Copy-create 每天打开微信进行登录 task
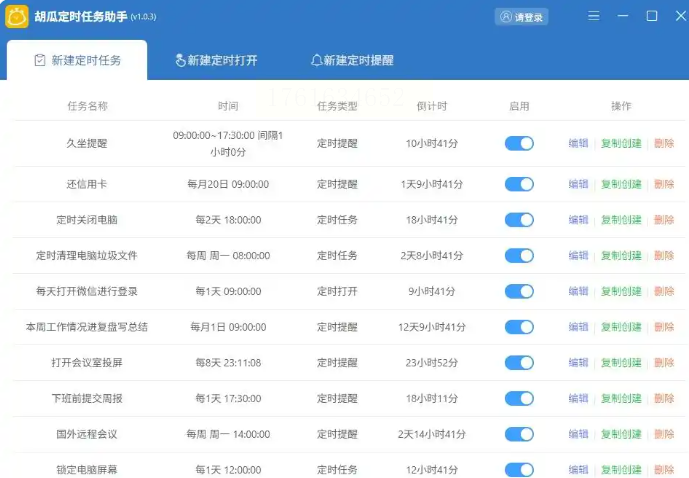Viewport: 689px width, 478px height. tap(621, 291)
